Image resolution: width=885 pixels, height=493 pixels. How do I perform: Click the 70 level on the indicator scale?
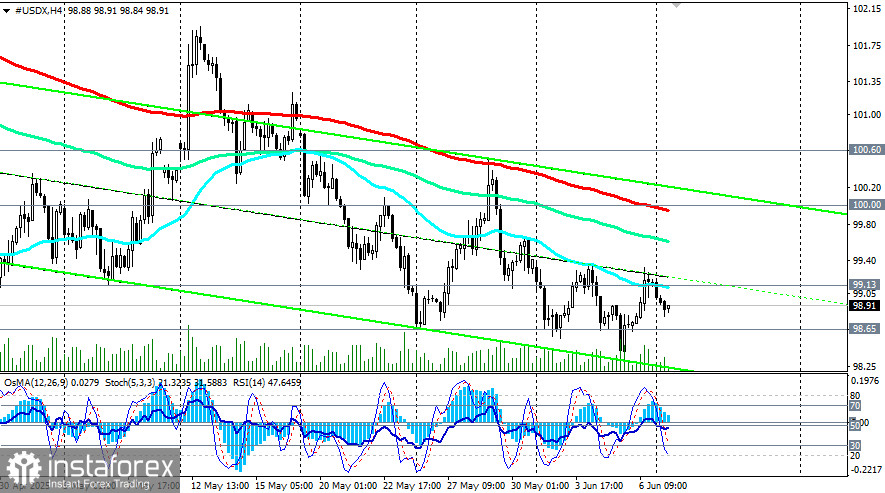pos(855,405)
